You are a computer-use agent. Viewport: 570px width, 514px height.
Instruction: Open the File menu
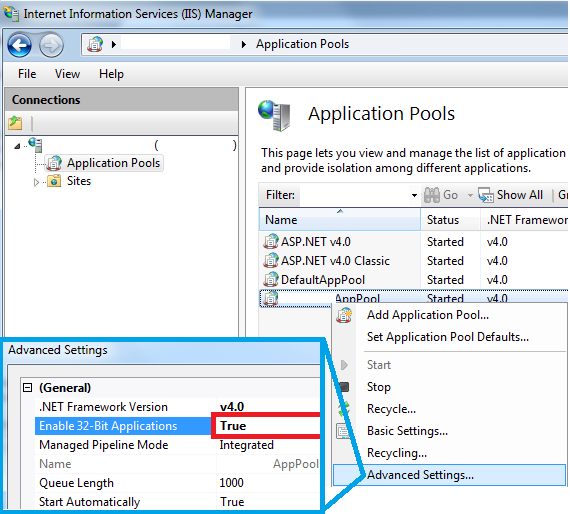(27, 74)
